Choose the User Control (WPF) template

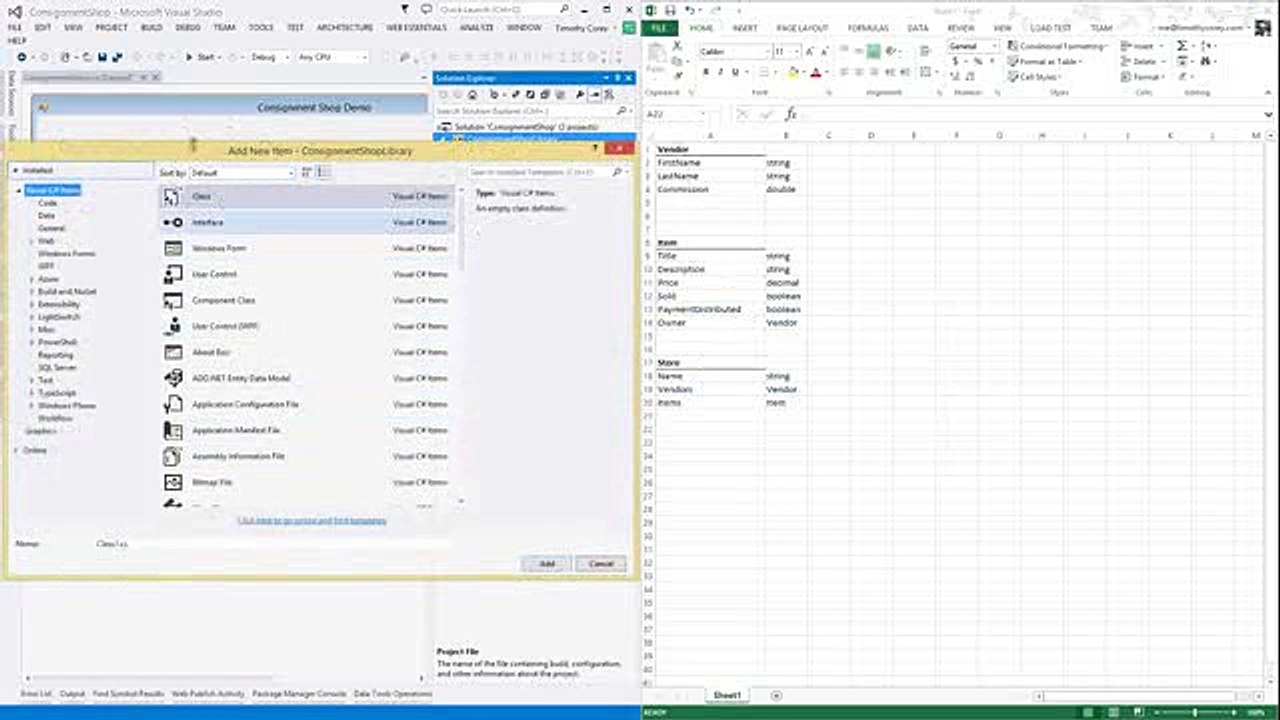pos(307,326)
